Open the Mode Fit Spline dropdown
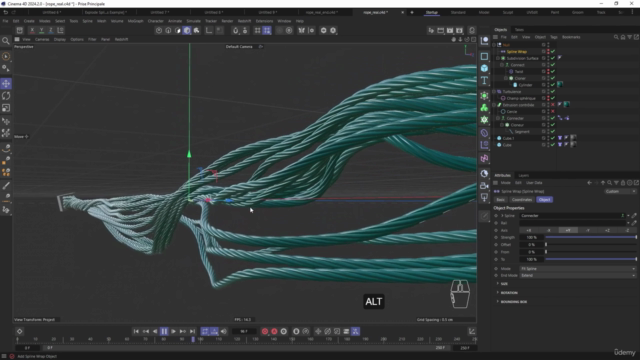 [x=578, y=269]
